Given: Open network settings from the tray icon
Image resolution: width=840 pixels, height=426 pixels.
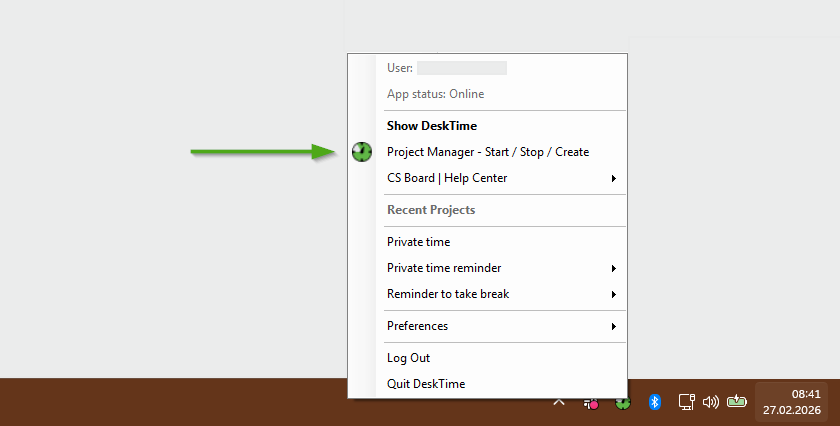Looking at the screenshot, I should 686,402.
